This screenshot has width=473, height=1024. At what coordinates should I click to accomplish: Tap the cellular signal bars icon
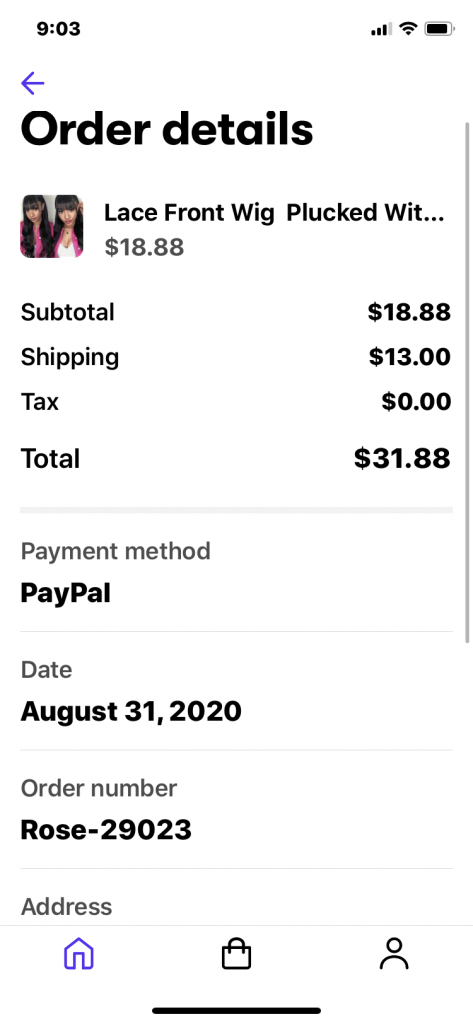click(x=381, y=29)
